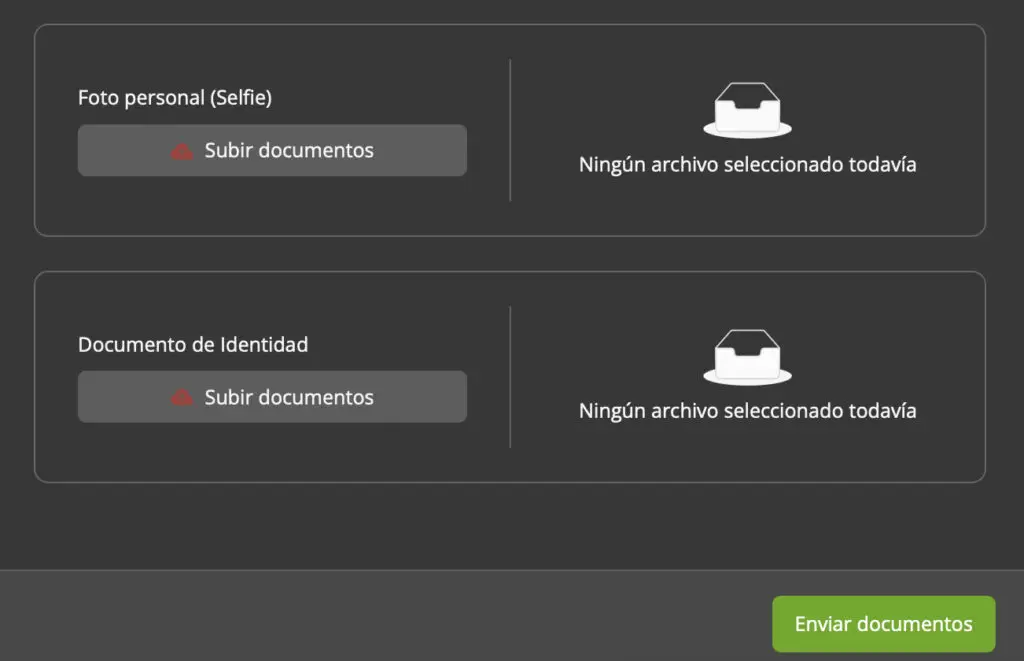Image resolution: width=1024 pixels, height=661 pixels.
Task: Click the cloud icon inside the second upload button
Action: click(x=183, y=396)
